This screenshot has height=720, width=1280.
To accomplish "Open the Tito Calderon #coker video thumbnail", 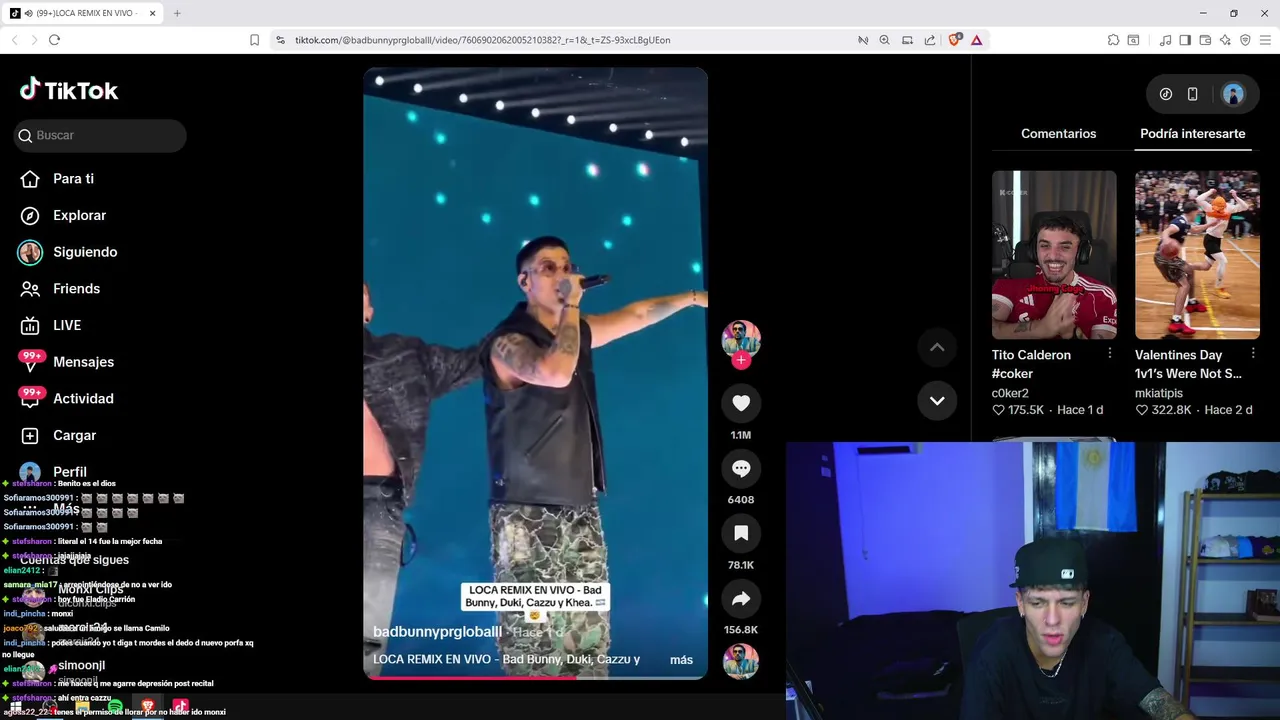I will 1054,254.
